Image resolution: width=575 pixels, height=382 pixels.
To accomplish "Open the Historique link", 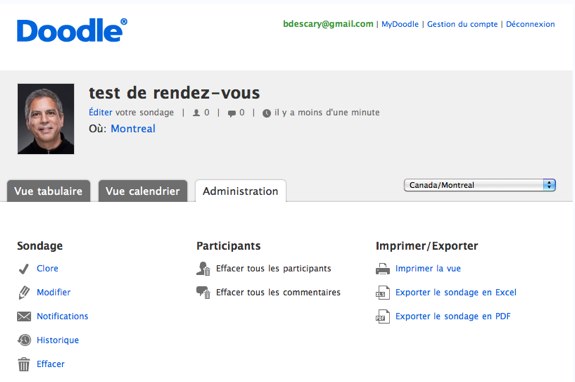I will pyautogui.click(x=58, y=340).
